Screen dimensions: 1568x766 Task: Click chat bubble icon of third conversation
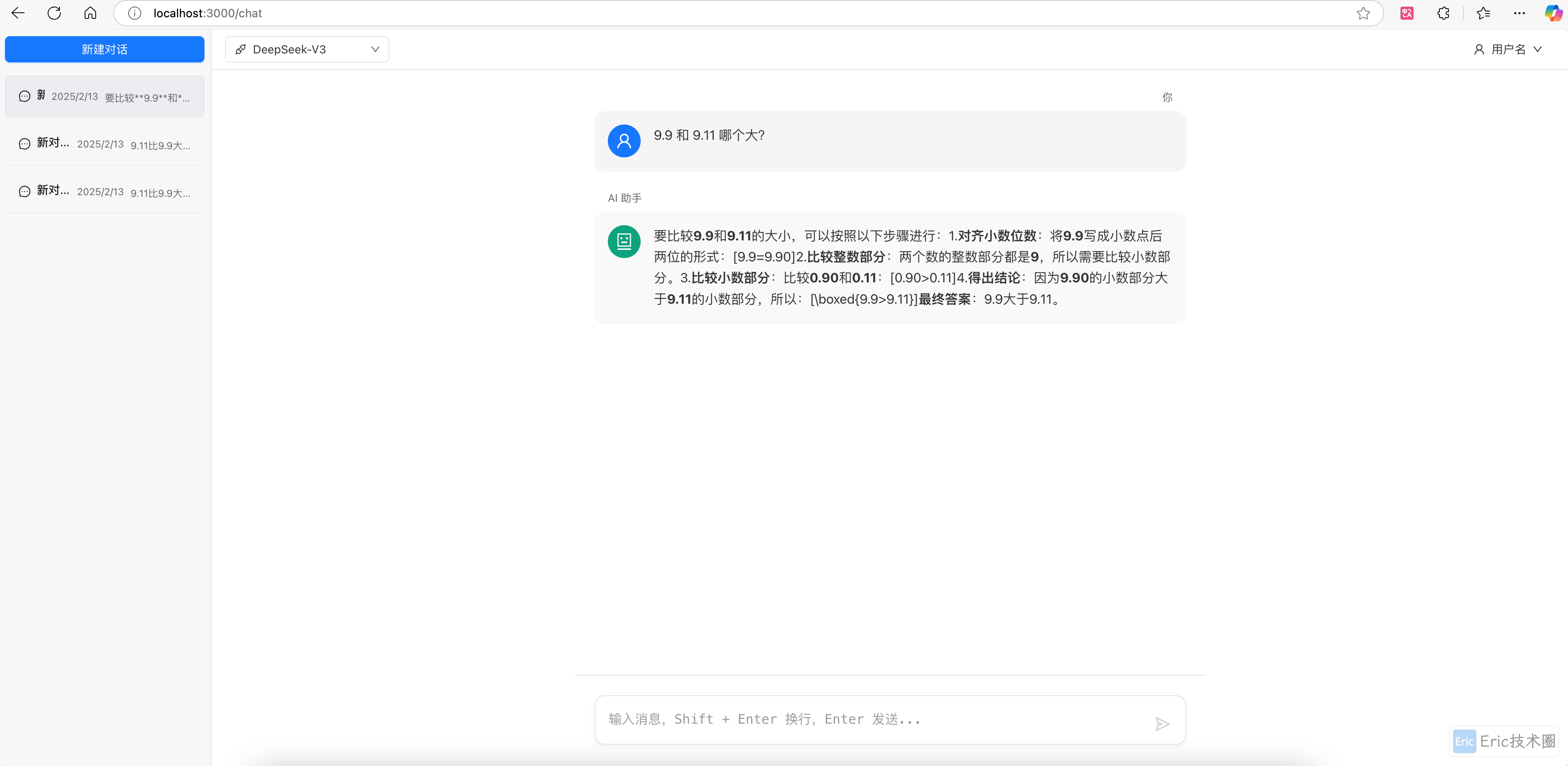24,191
